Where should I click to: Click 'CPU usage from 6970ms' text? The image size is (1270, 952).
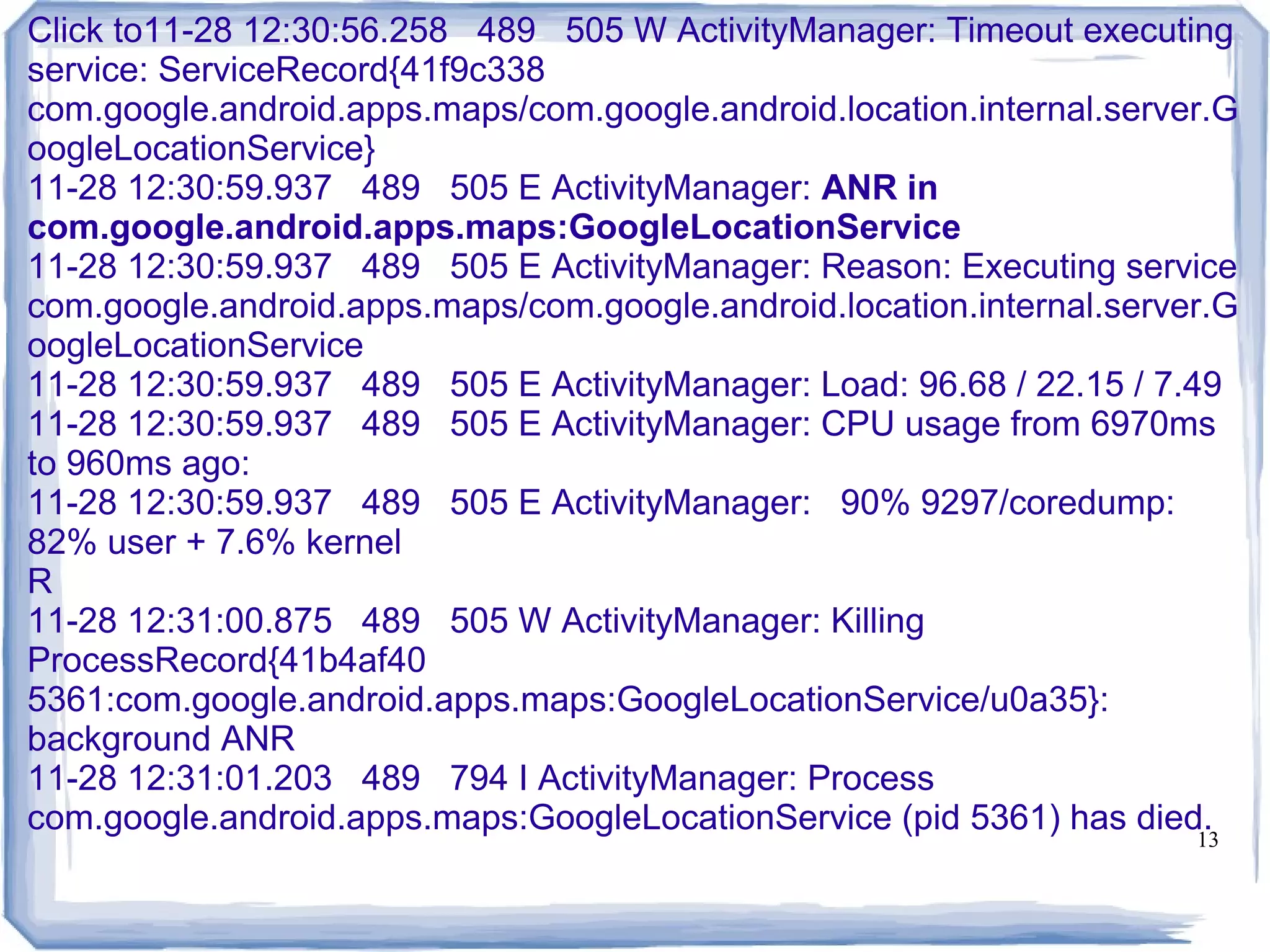point(1018,424)
